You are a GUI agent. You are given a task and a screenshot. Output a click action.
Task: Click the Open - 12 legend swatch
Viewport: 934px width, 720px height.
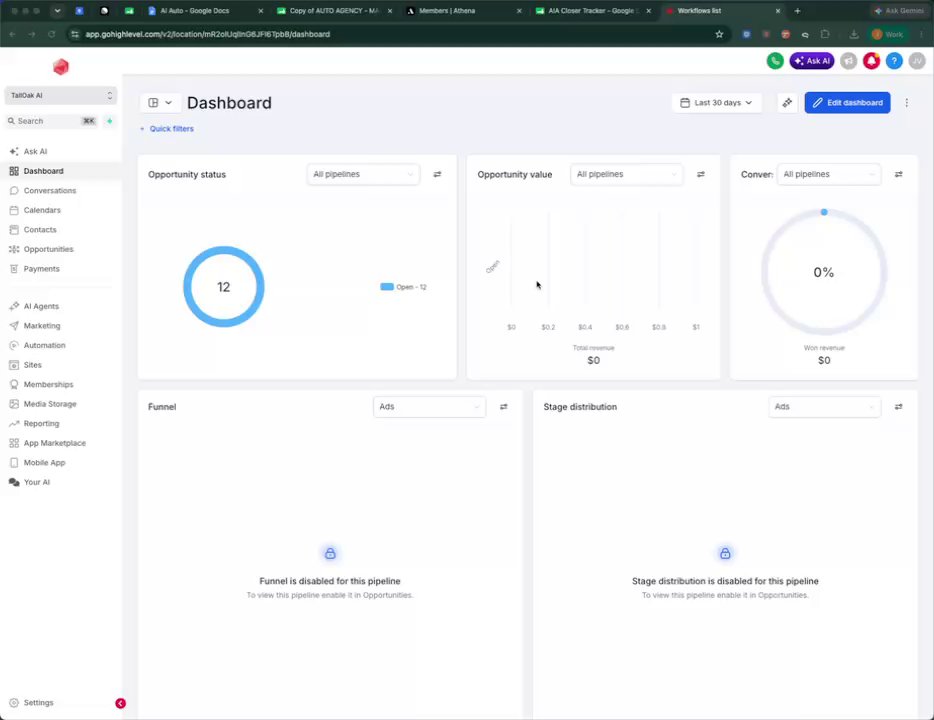(387, 287)
